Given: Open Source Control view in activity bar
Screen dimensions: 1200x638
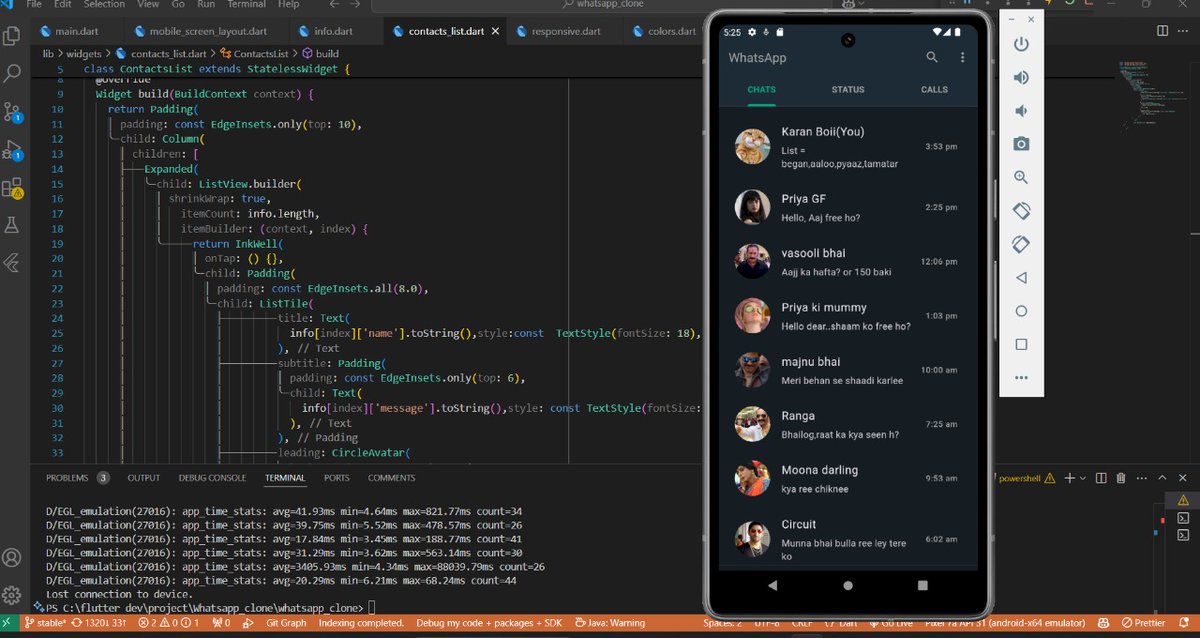Looking at the screenshot, I should (13, 111).
